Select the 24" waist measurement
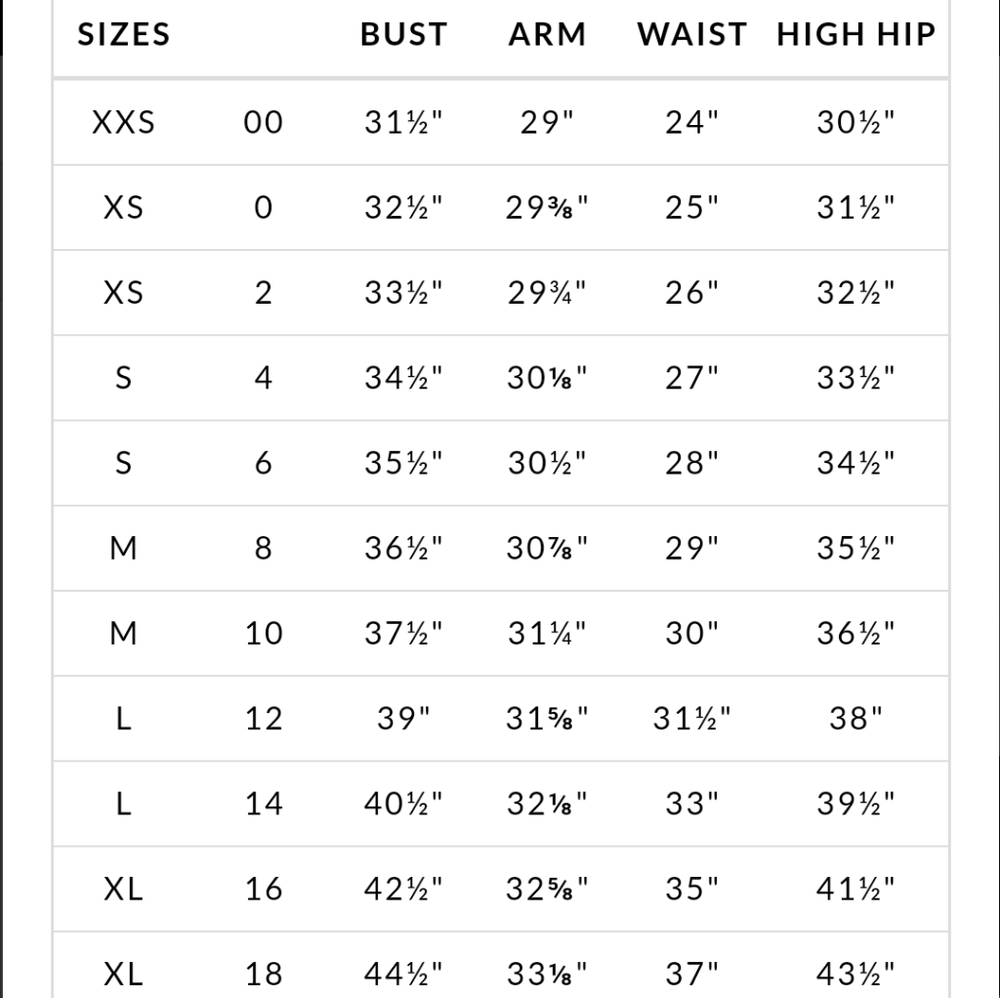Image resolution: width=1000 pixels, height=998 pixels. [x=692, y=123]
